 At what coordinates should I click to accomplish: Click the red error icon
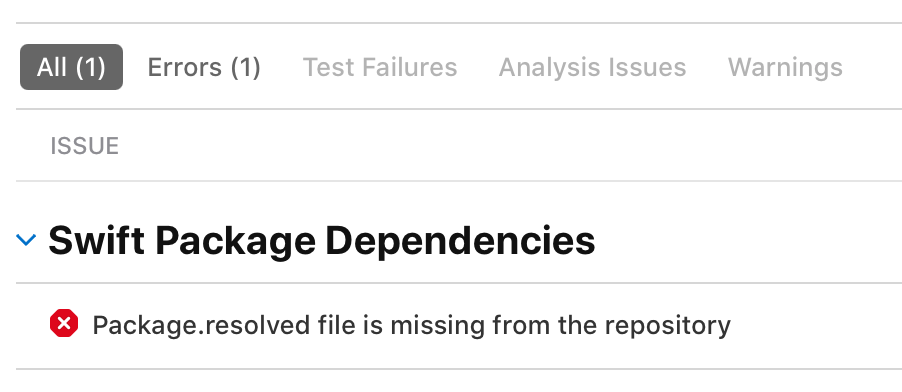coord(64,324)
